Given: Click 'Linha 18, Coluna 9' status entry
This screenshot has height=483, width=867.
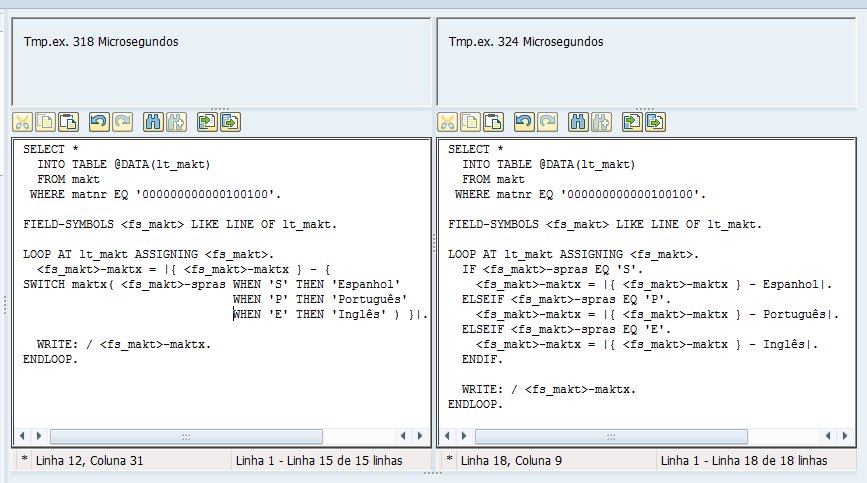Looking at the screenshot, I should point(511,460).
